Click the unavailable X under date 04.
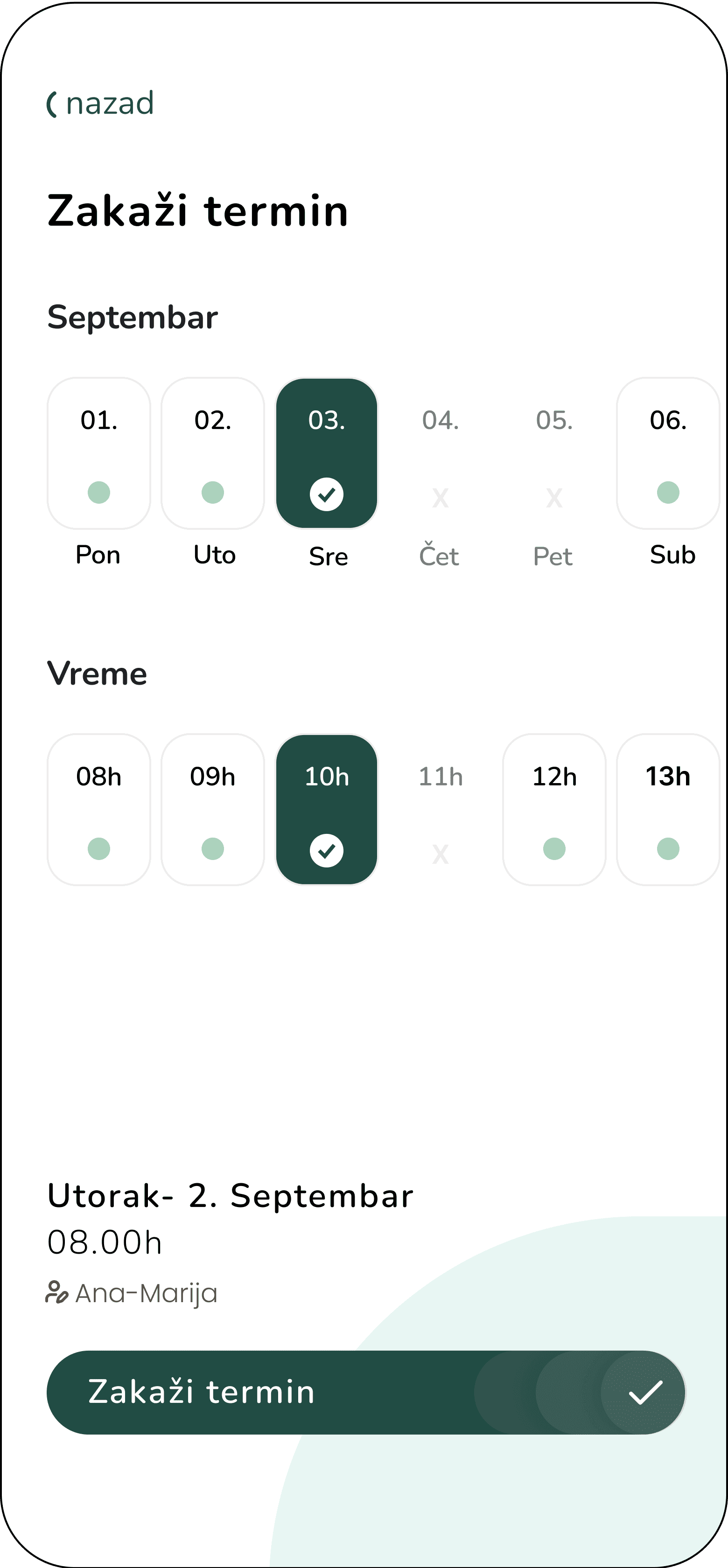 coord(441,497)
